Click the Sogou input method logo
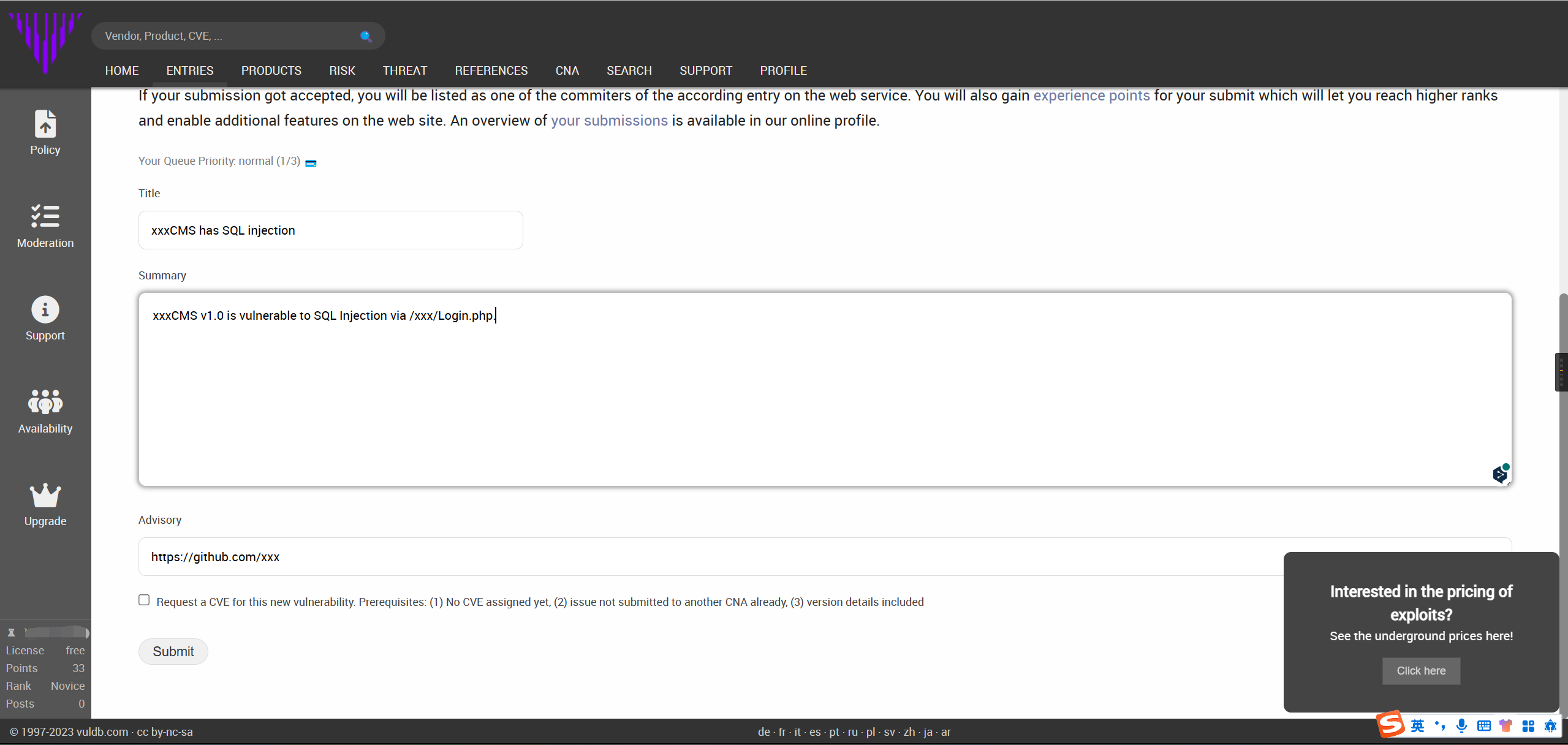Screen dimensions: 1568x745 pos(1391,725)
